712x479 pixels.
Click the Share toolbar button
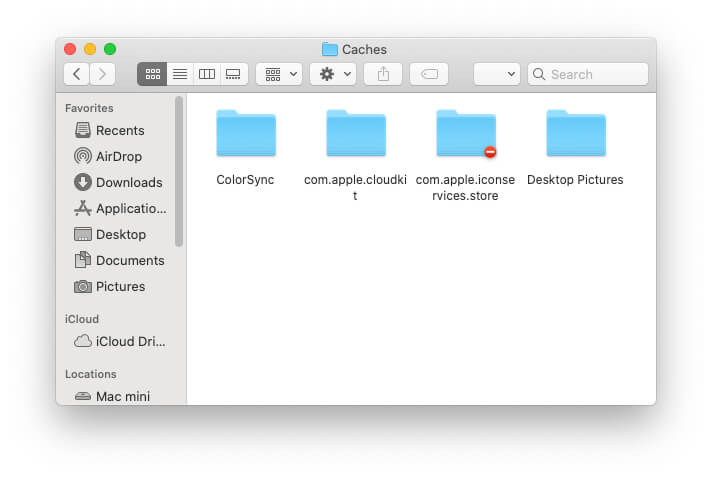coord(383,74)
